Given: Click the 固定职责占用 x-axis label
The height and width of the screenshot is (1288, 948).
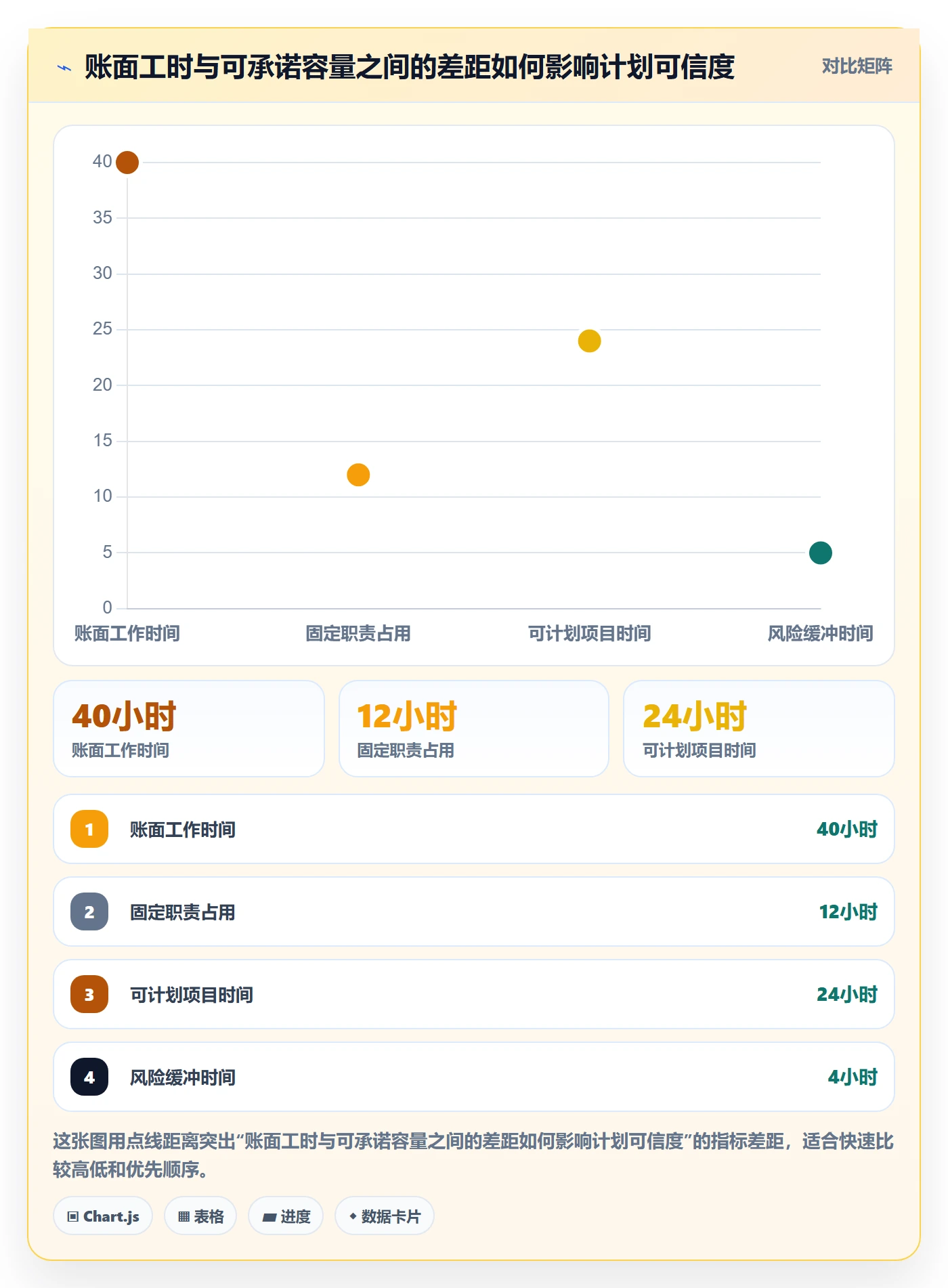Looking at the screenshot, I should pyautogui.click(x=358, y=634).
